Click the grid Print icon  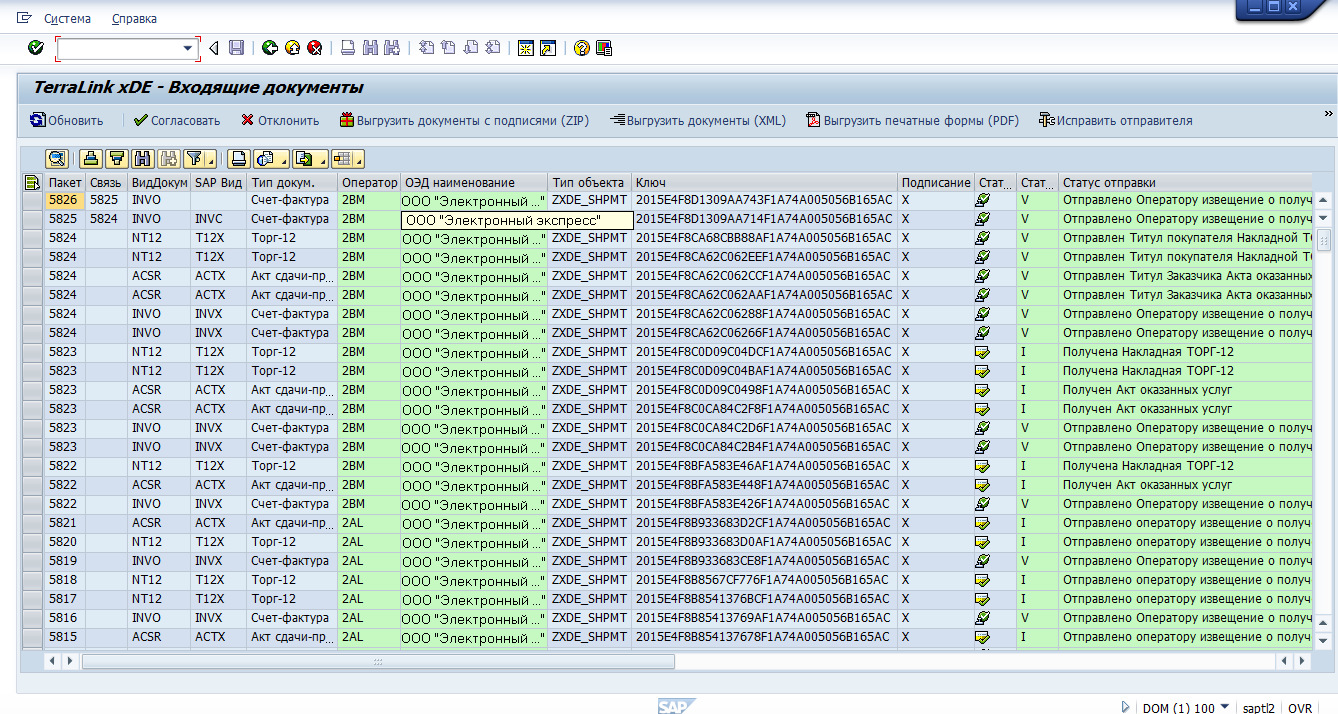pos(238,158)
